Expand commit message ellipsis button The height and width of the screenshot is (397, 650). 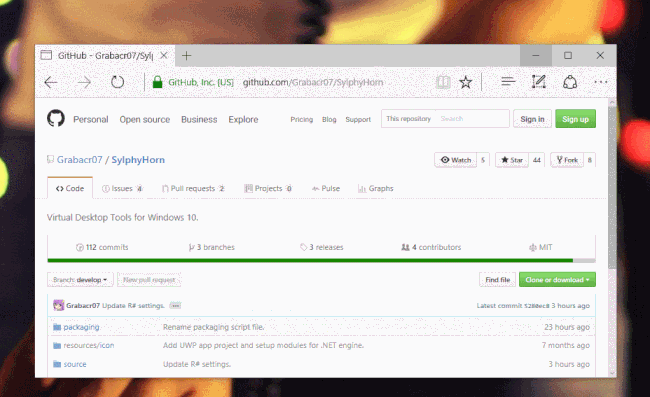pos(175,306)
